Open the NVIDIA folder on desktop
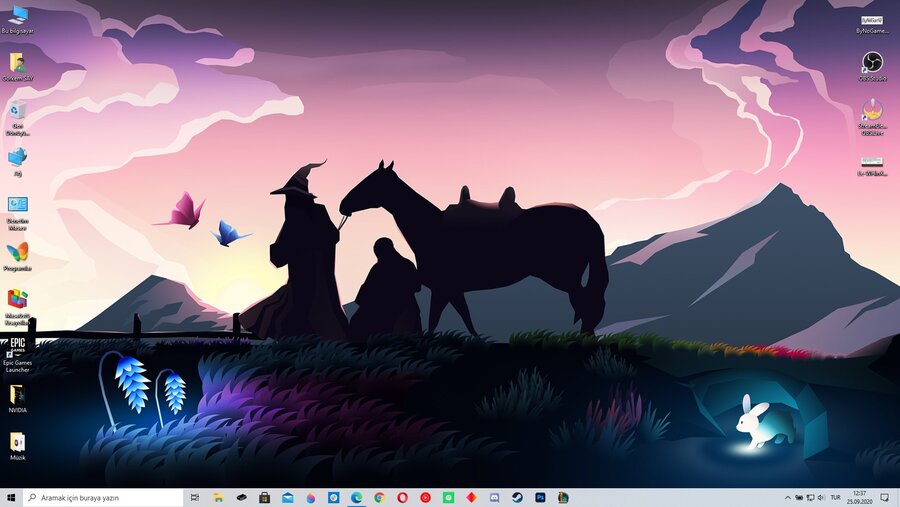This screenshot has width=900, height=507. click(17, 398)
